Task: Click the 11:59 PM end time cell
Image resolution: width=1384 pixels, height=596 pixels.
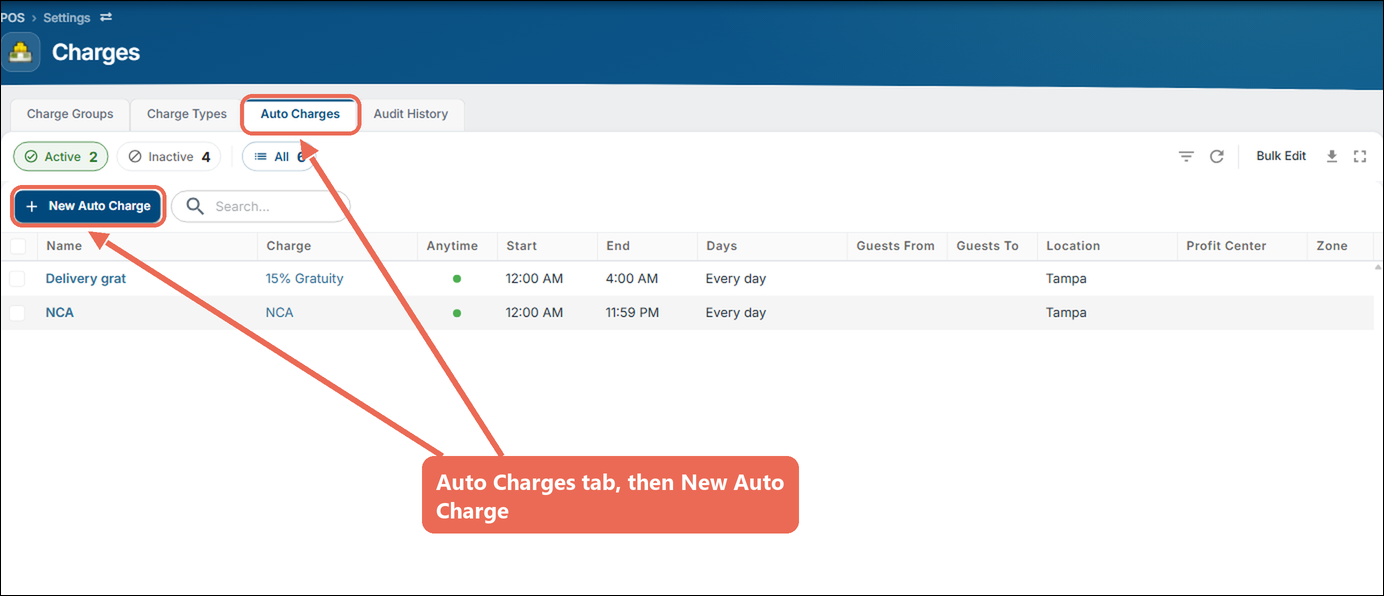Action: [632, 313]
